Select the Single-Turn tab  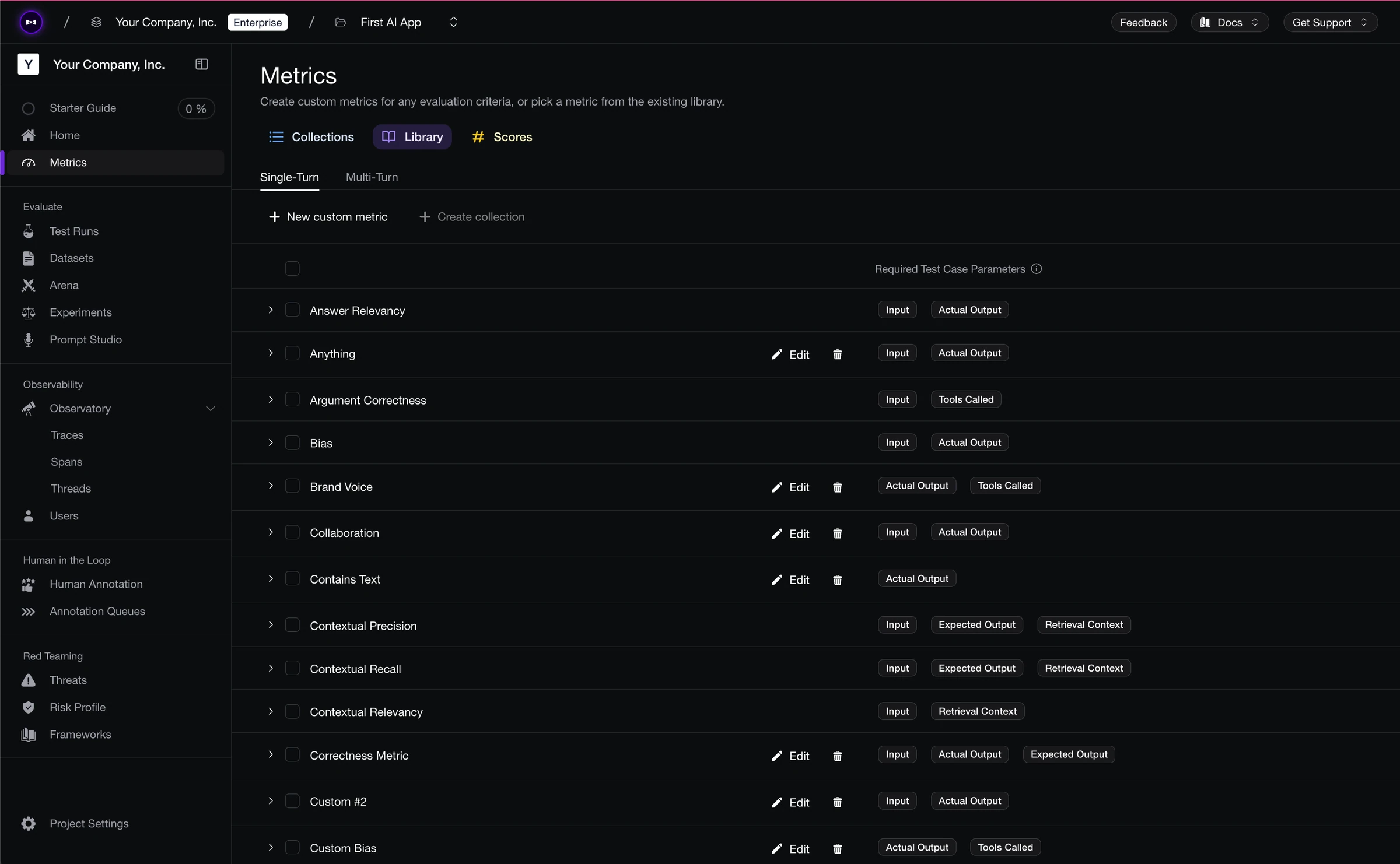click(289, 177)
